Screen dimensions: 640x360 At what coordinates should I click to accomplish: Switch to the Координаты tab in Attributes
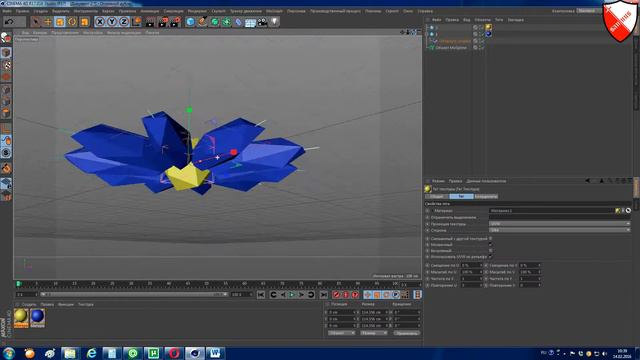click(x=486, y=196)
